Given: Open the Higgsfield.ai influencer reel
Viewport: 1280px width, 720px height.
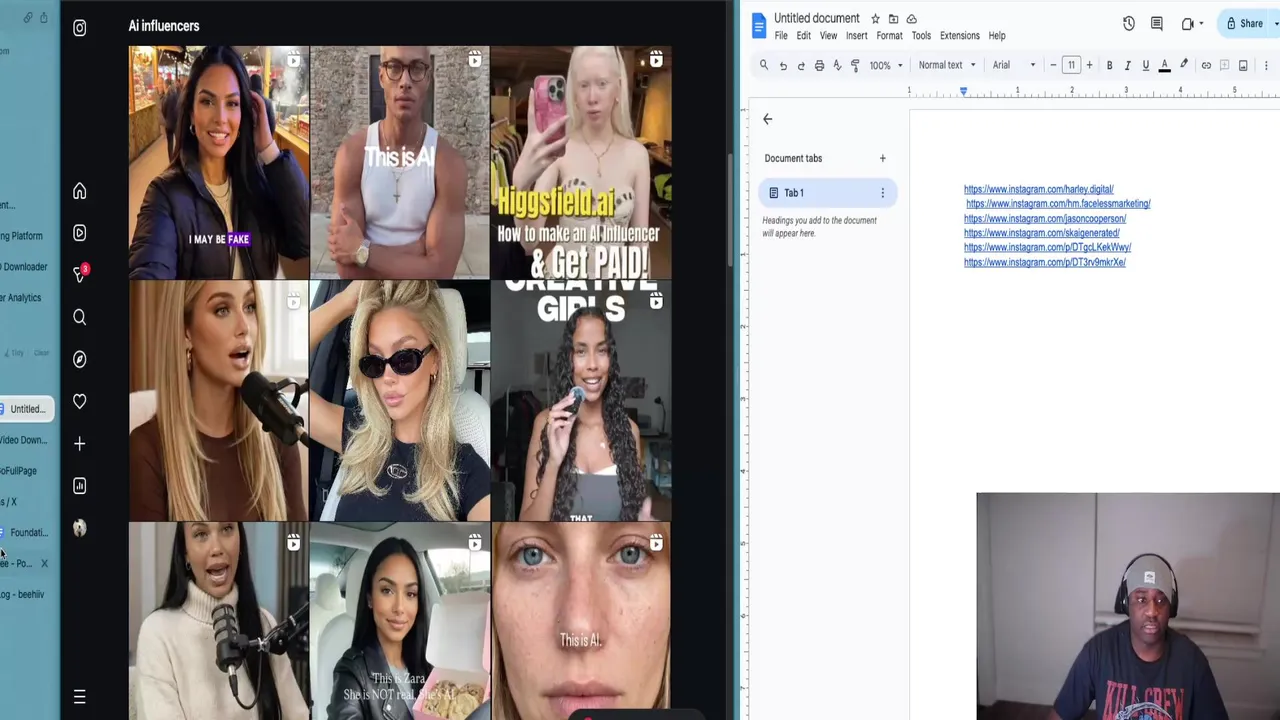Looking at the screenshot, I should 581,162.
